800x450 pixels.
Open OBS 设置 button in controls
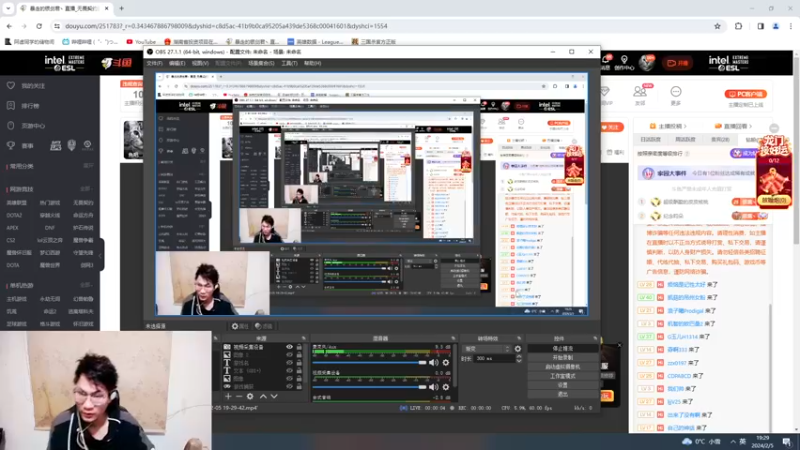[x=563, y=385]
